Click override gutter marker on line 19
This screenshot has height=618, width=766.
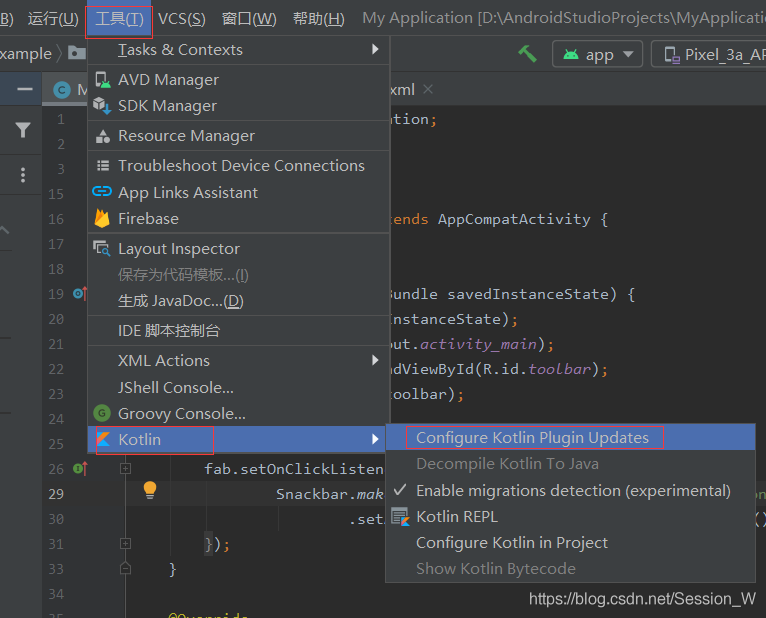80,294
